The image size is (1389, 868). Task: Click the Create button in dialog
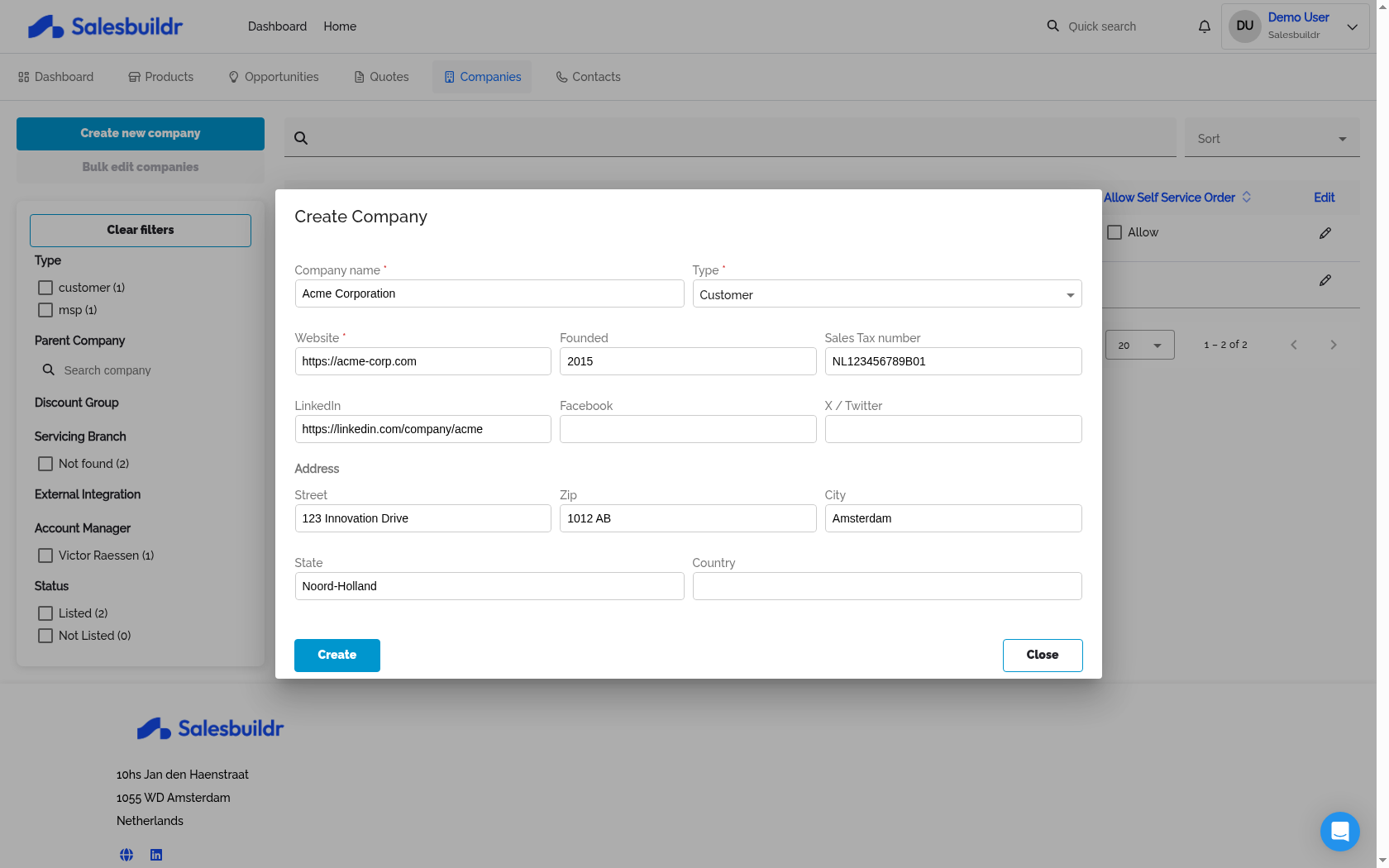[337, 656]
